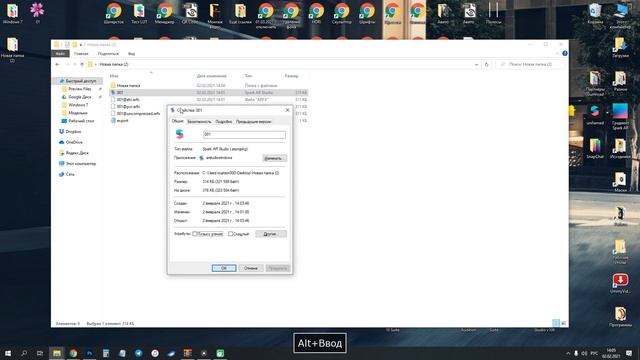640x360 pixels.
Task: Open the SnapChat desktop folder
Action: coord(595,149)
